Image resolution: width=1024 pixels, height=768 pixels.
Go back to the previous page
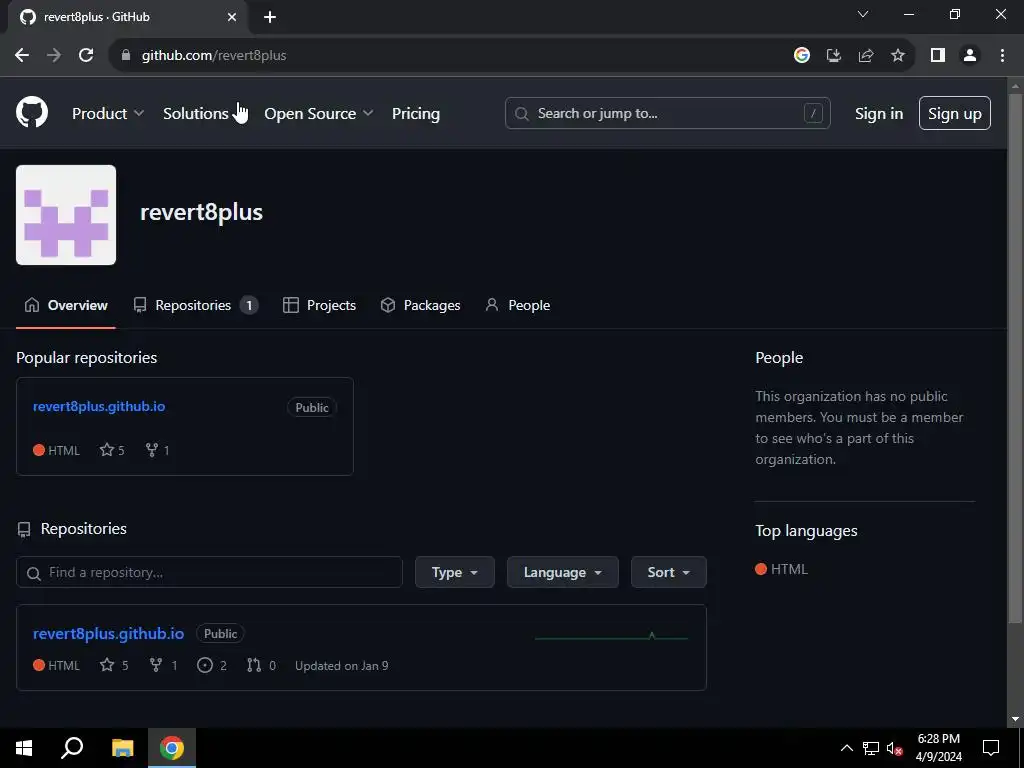pos(22,56)
